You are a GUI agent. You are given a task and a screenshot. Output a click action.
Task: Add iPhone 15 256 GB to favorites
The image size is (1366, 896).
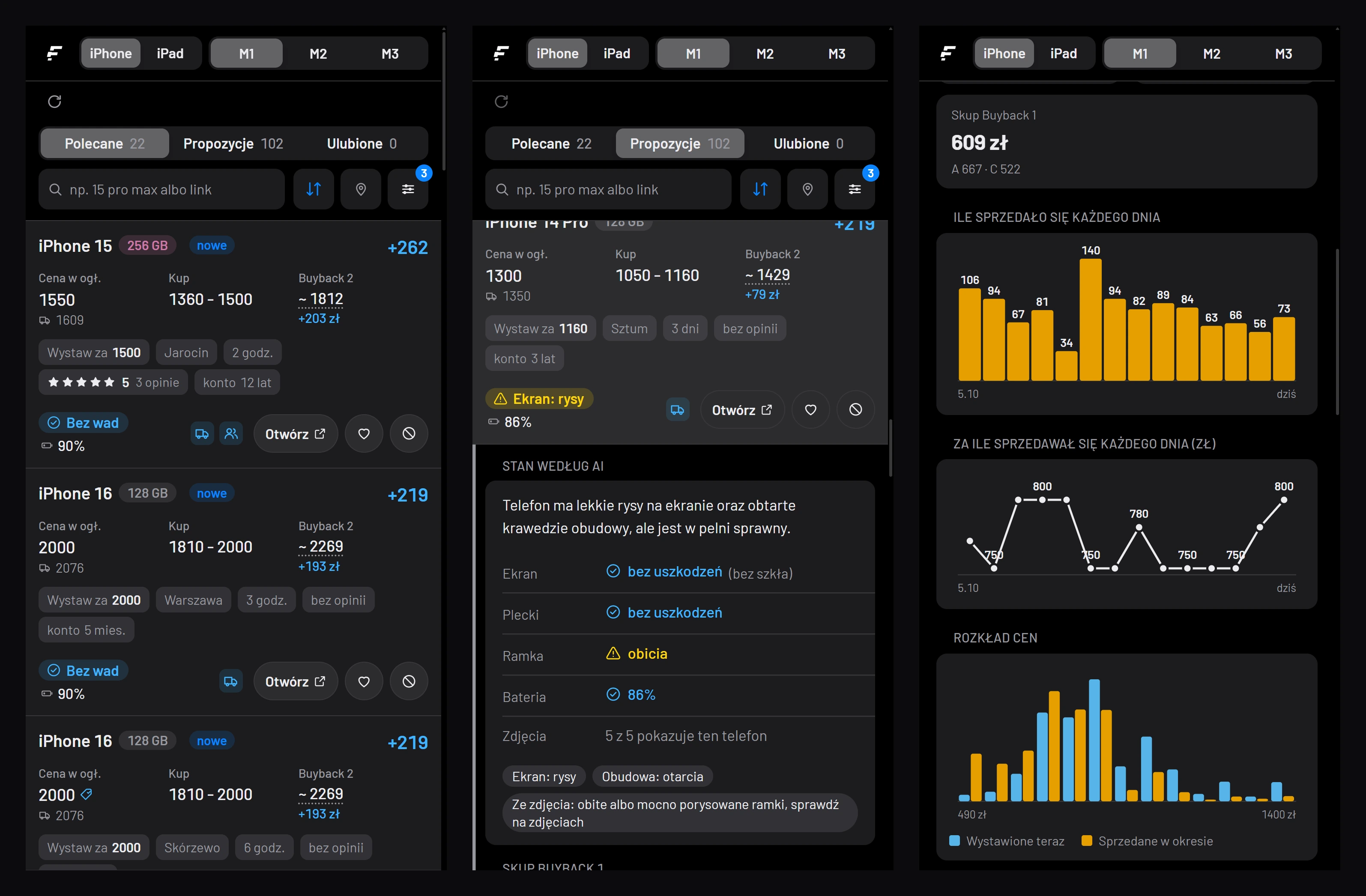coord(364,433)
